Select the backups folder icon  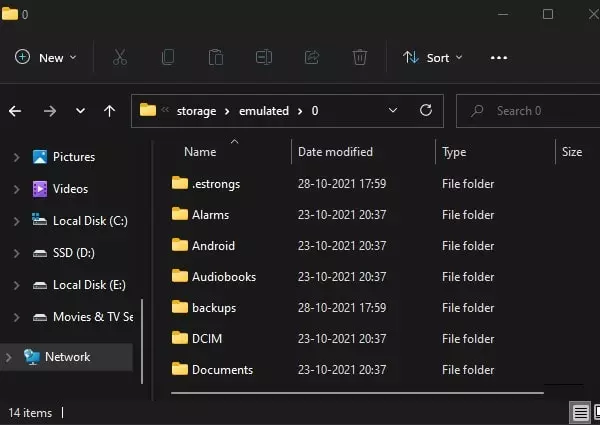coord(180,307)
